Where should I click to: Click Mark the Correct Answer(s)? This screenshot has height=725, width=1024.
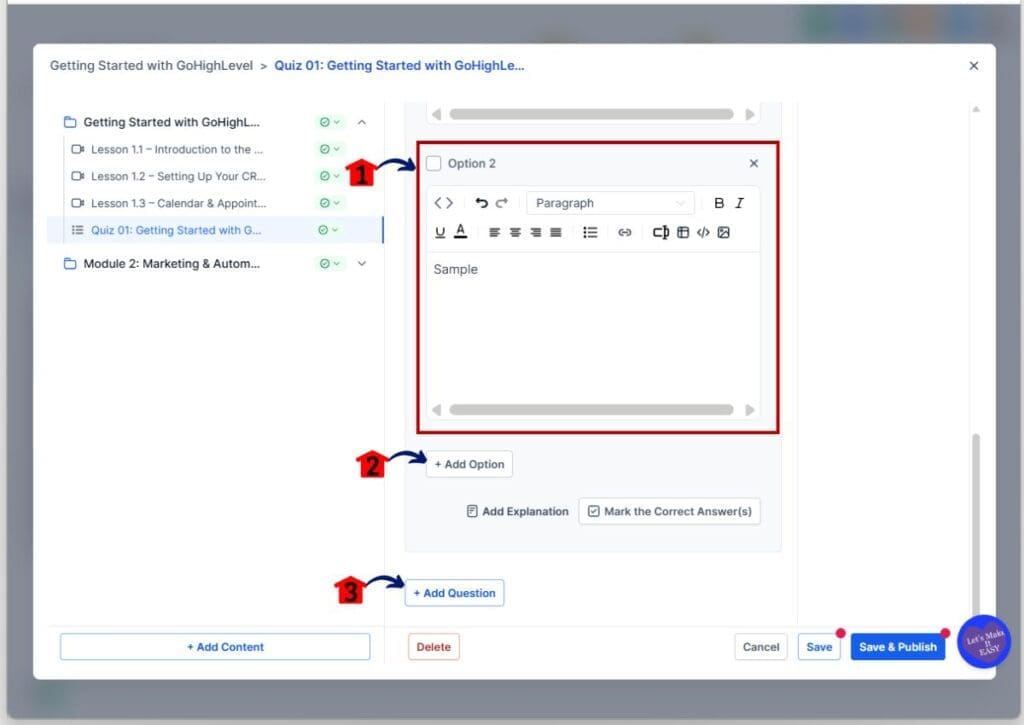pos(669,511)
